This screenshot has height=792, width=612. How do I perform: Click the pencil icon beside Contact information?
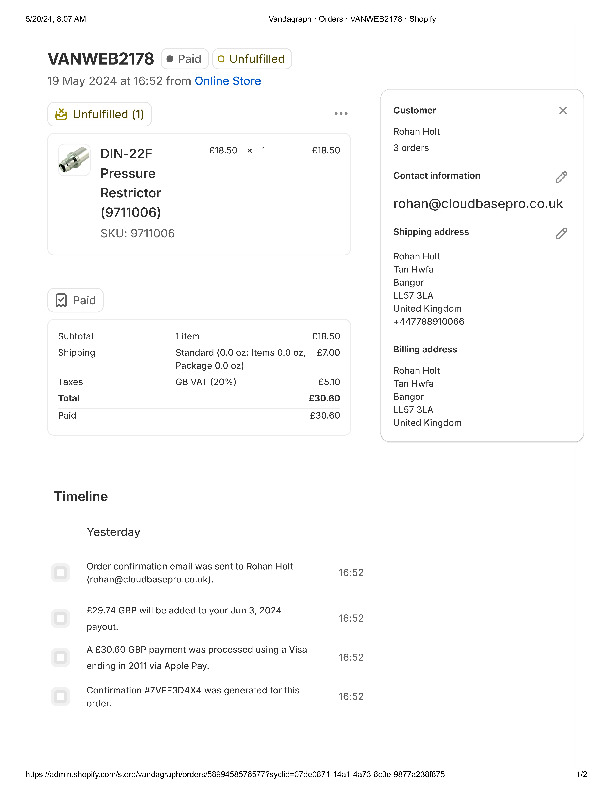[561, 177]
